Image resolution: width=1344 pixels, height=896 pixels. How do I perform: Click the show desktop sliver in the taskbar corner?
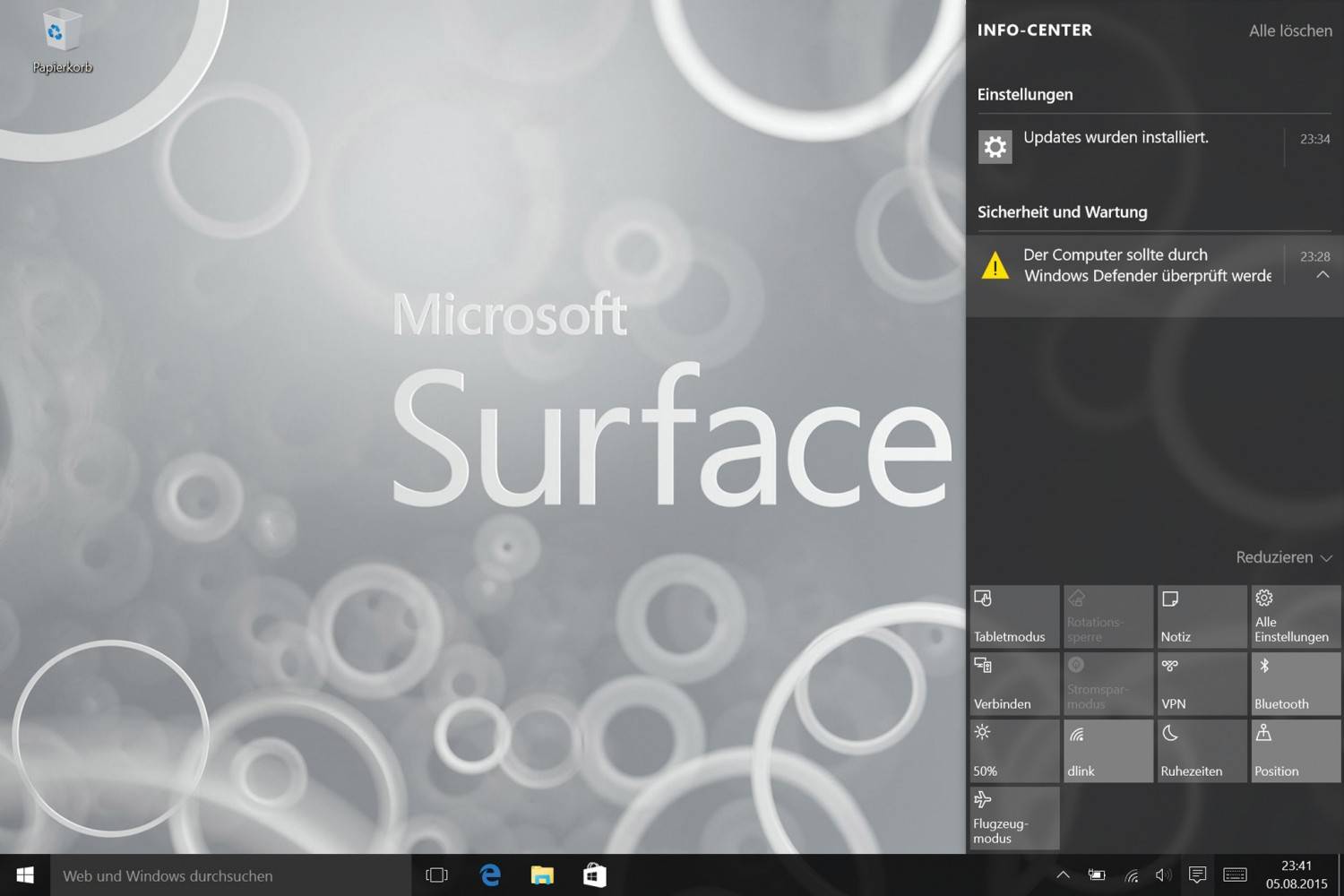[x=1340, y=875]
